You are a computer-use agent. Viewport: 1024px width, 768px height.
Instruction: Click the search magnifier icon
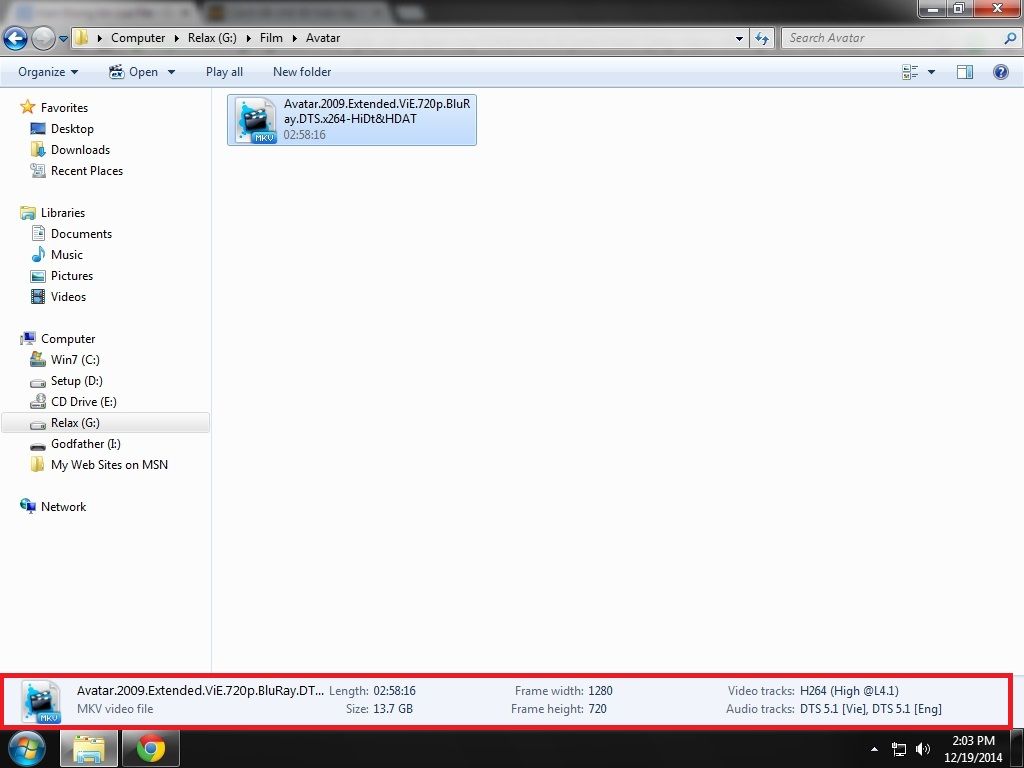[x=1010, y=38]
